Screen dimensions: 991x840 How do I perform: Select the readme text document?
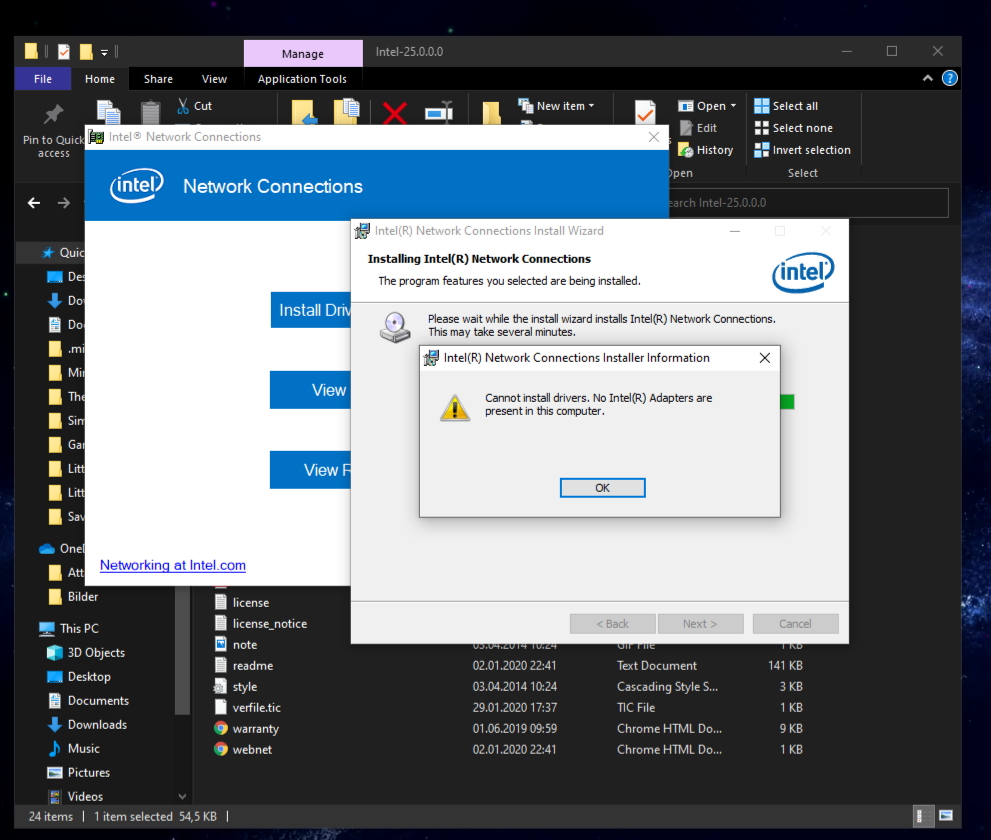click(x=253, y=666)
